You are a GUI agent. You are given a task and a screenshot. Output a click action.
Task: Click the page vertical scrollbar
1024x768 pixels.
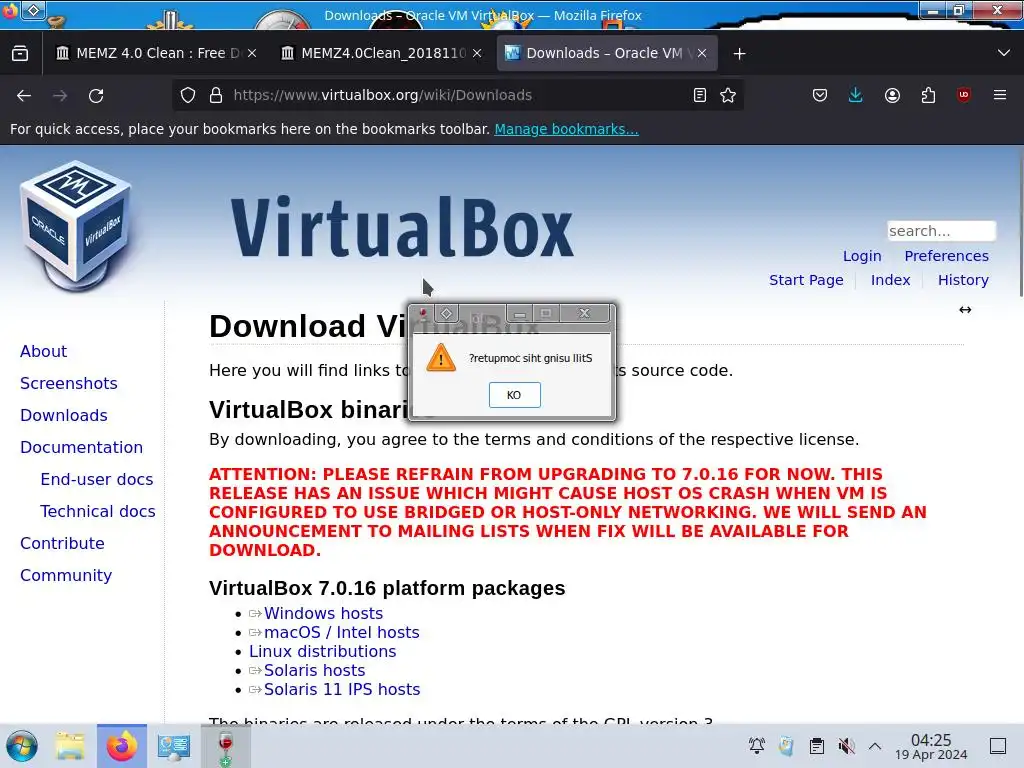click(x=1019, y=222)
